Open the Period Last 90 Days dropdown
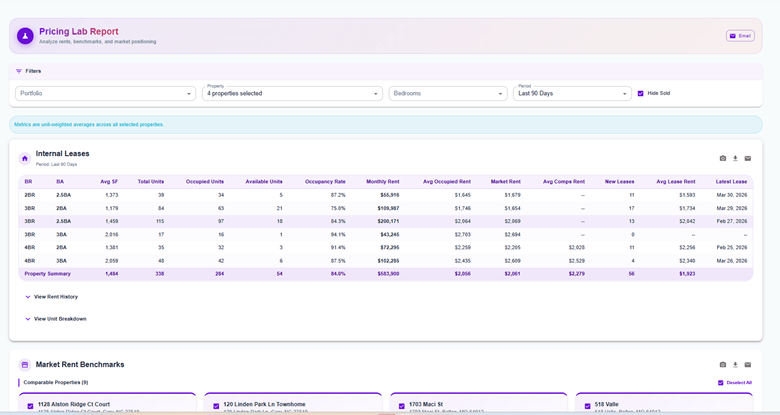Screen dimensions: 780x415 [572, 93]
